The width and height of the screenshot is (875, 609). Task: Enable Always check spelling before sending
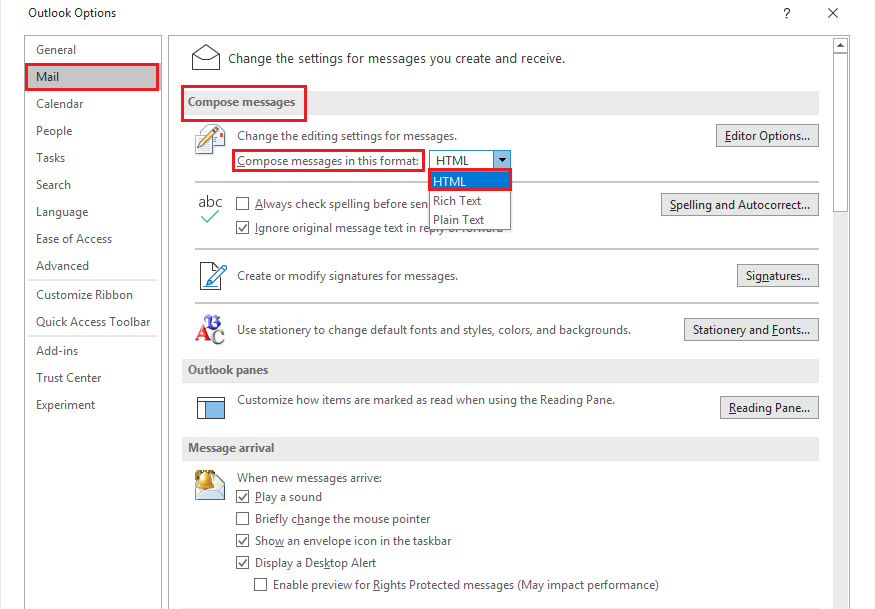pyautogui.click(x=242, y=204)
